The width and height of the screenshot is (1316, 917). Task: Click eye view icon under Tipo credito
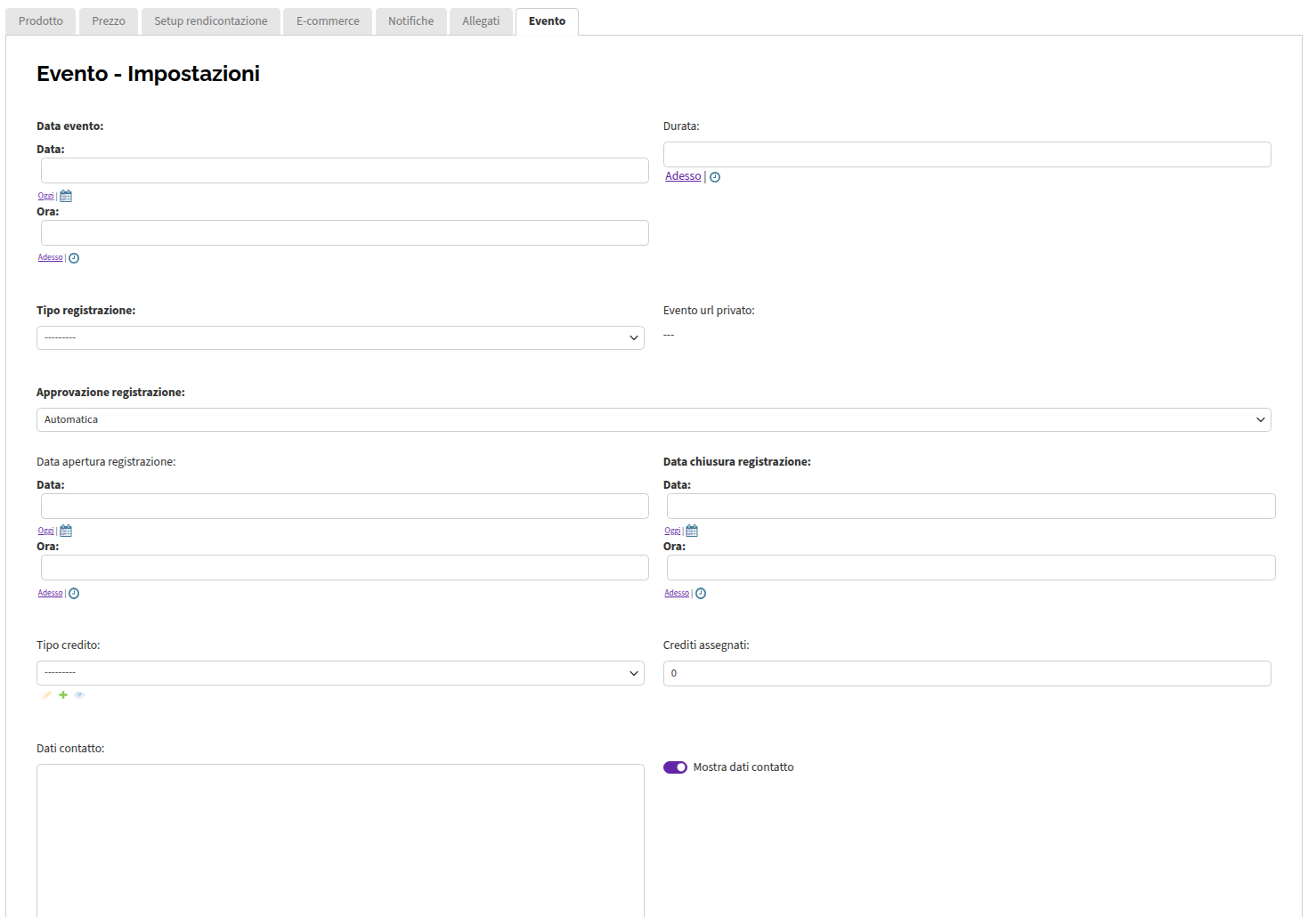(x=79, y=695)
